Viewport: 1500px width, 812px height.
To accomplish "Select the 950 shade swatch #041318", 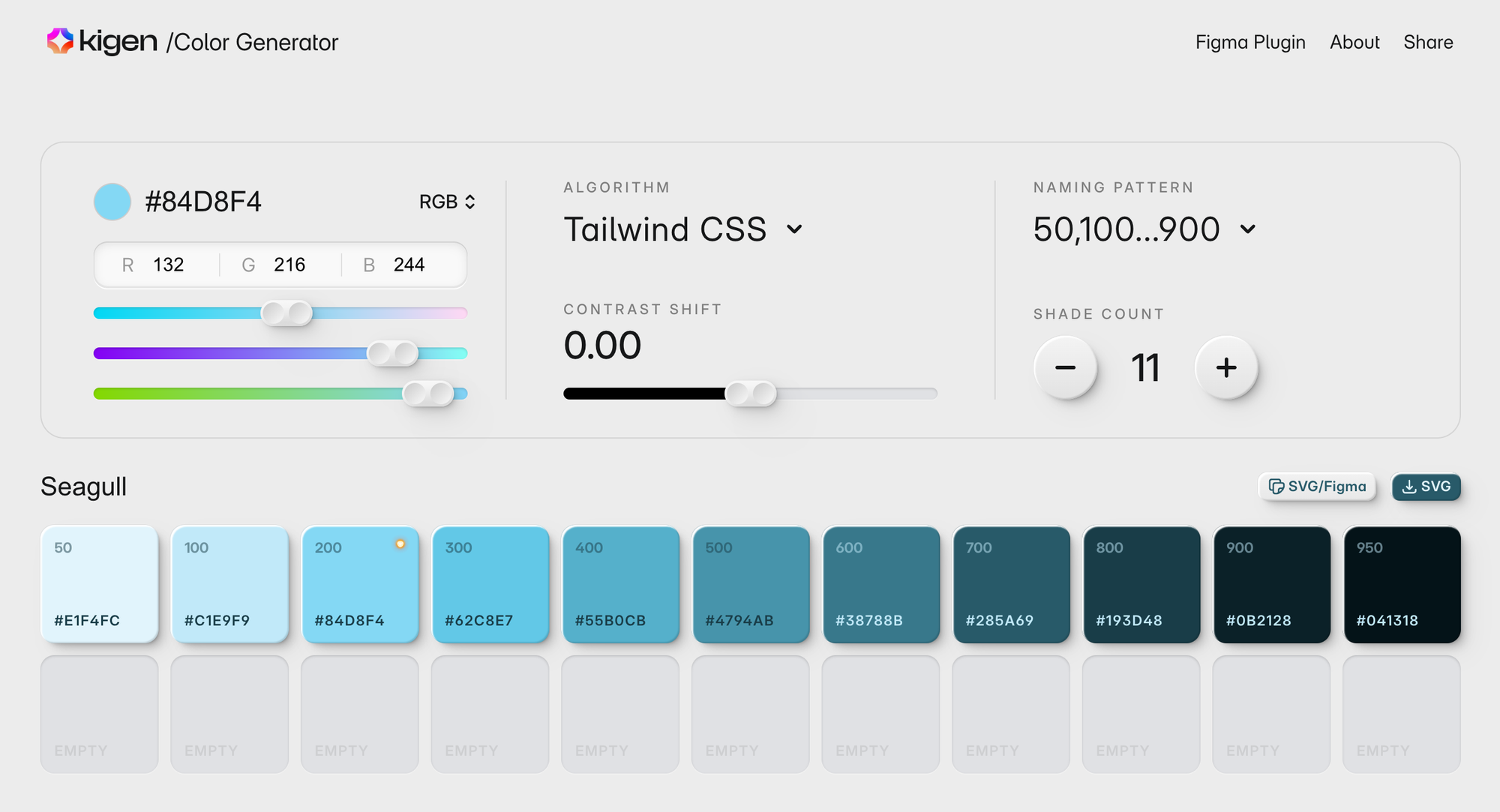I will (1402, 584).
